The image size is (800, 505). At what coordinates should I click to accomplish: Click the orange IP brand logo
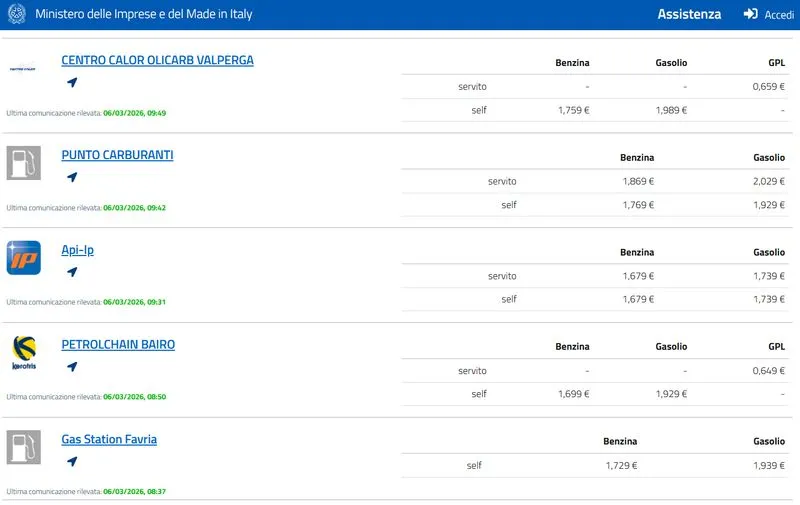tap(24, 257)
